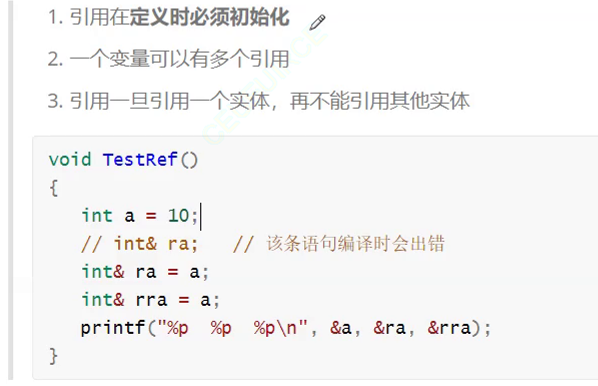Viewport: 598px width, 386px height.
Task: Click the void keyword in code
Action: 70,159
